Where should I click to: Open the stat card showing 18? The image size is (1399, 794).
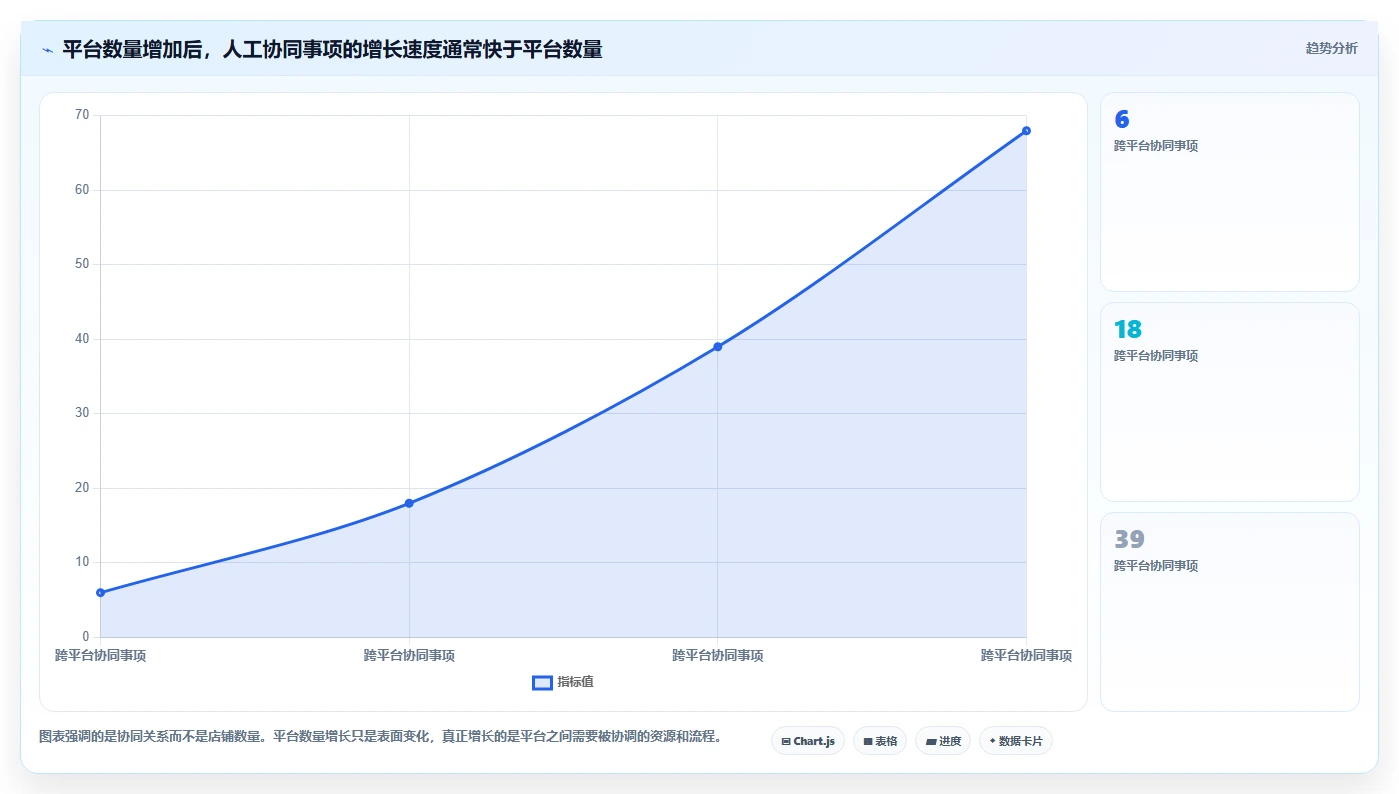click(x=1230, y=402)
